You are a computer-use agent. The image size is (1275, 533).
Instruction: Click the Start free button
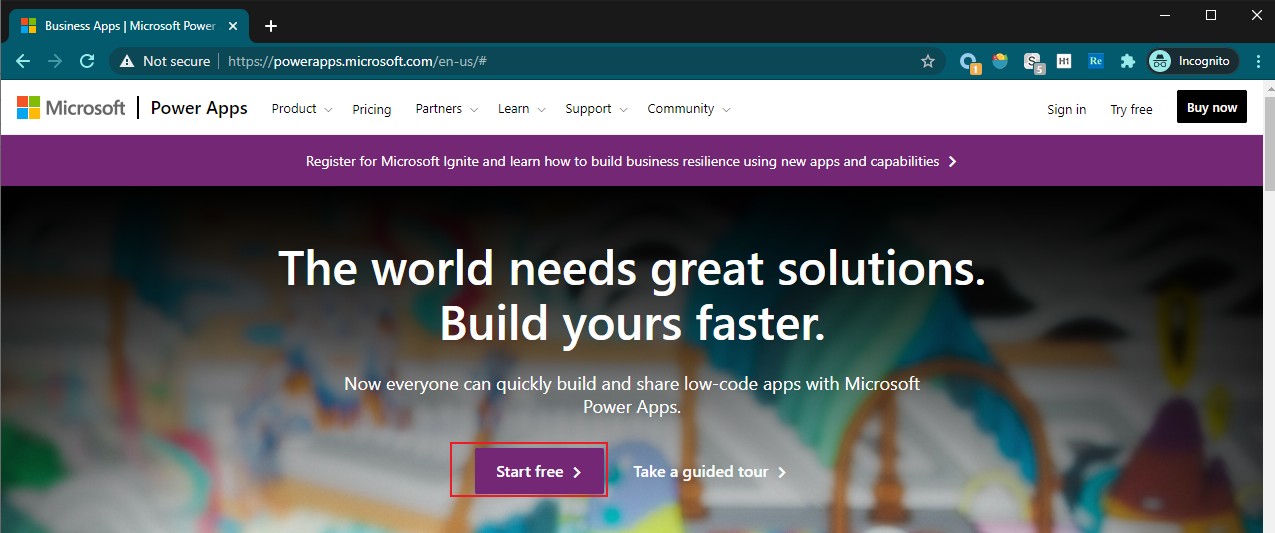(x=539, y=471)
